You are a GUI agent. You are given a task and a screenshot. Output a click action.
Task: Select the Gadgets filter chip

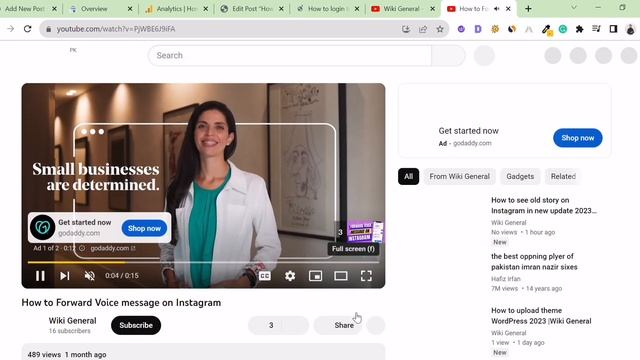[x=520, y=176]
